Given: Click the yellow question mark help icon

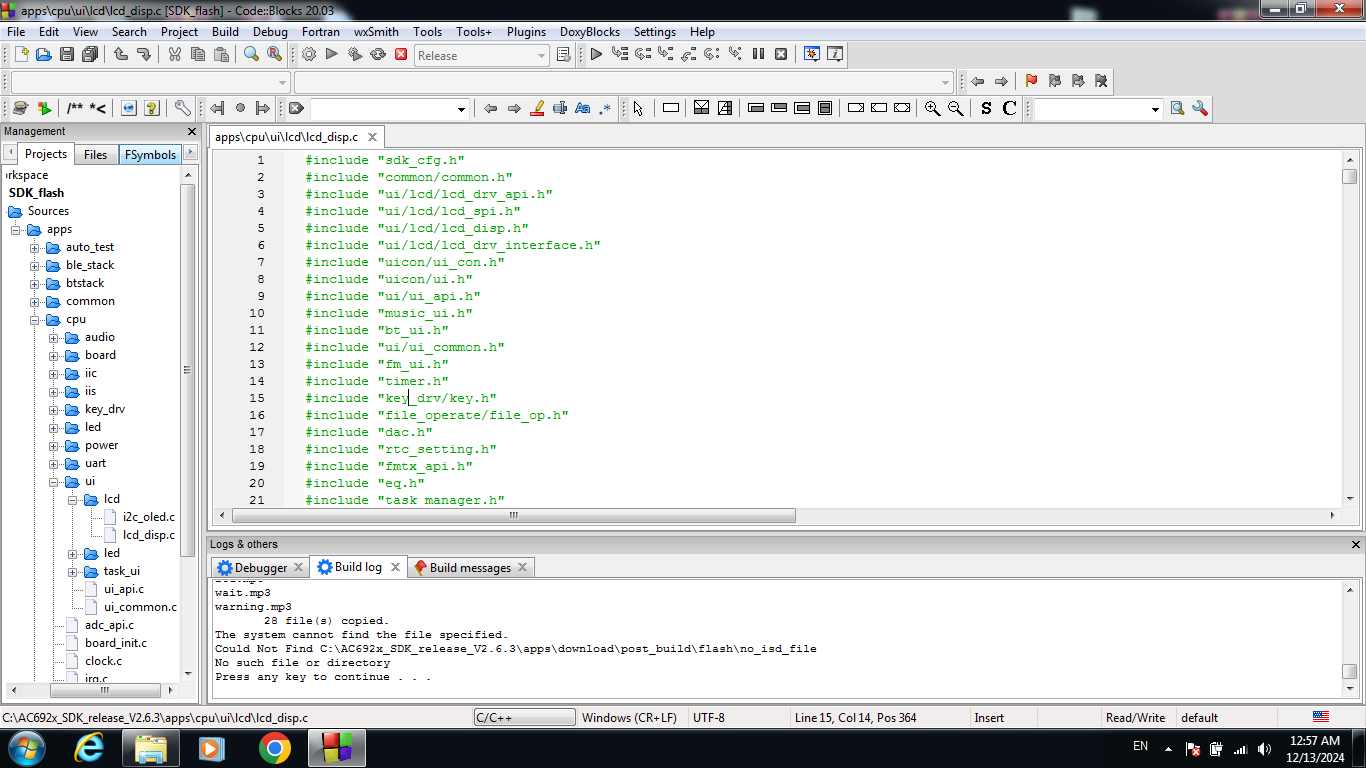Looking at the screenshot, I should pos(152,108).
